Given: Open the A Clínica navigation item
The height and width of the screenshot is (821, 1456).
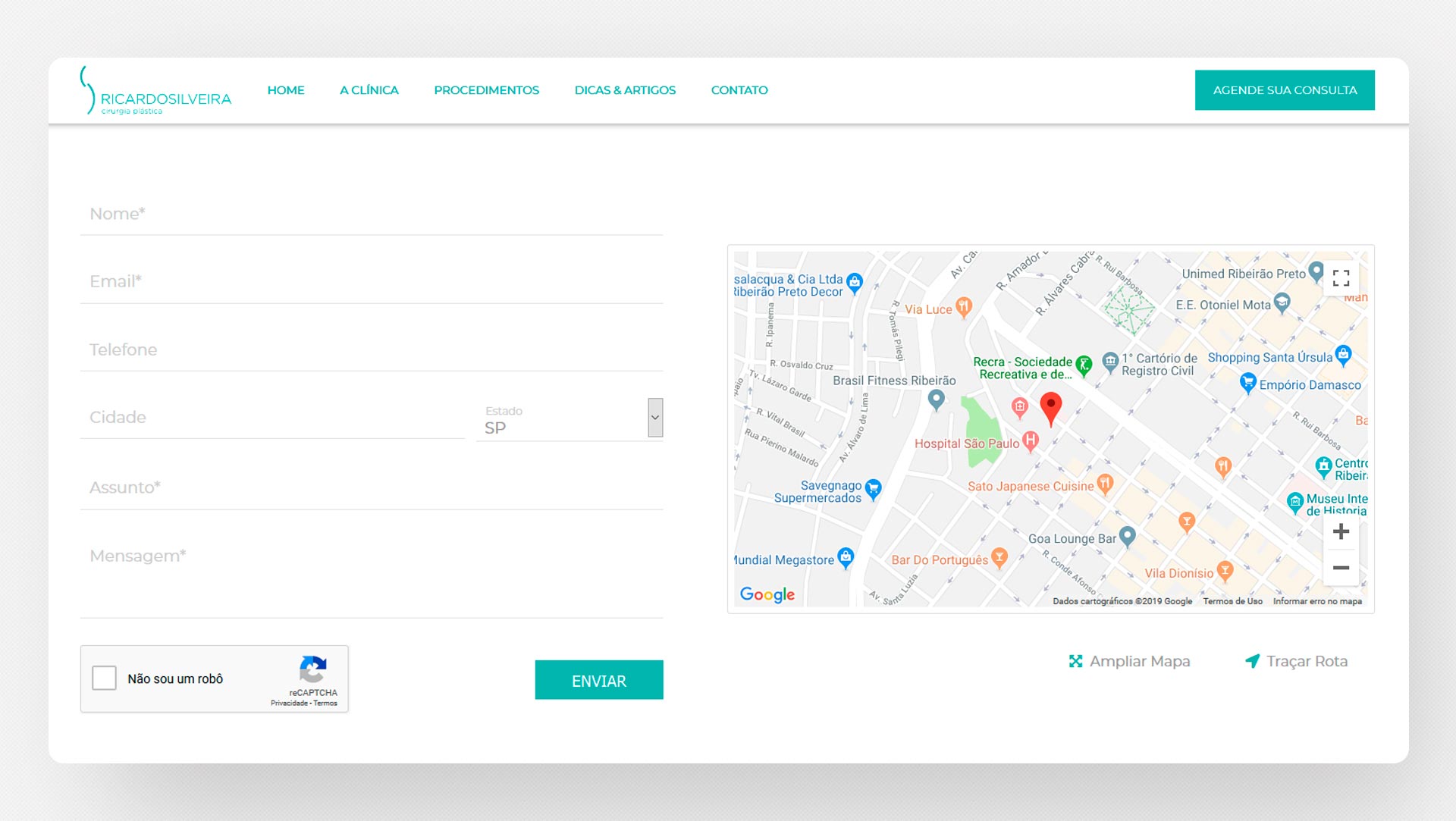Looking at the screenshot, I should tap(369, 90).
